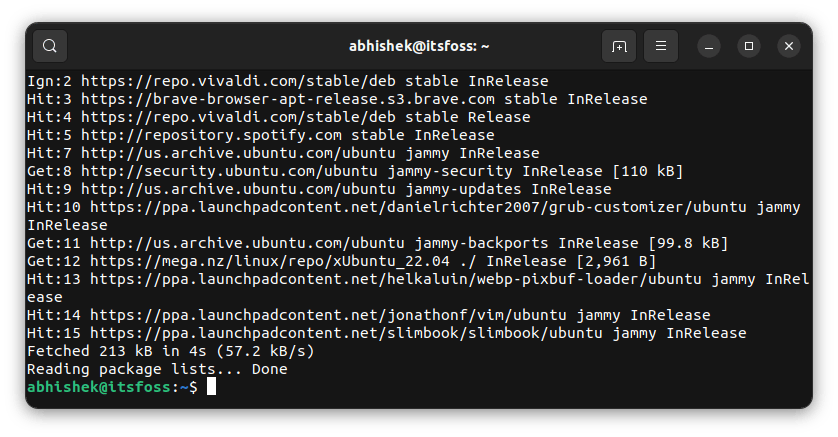Maximize the terminal window
Screen dimensions: 838x437
(748, 46)
